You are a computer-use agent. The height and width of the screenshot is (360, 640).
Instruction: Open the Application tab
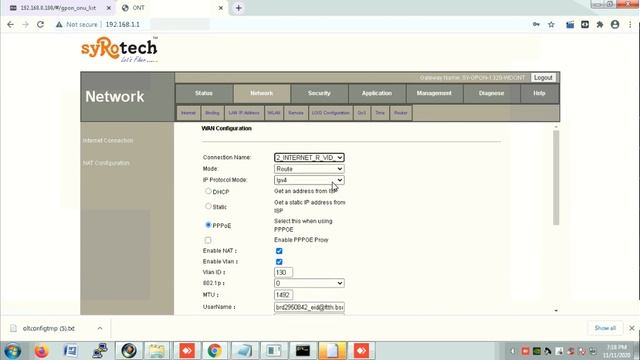click(x=377, y=93)
